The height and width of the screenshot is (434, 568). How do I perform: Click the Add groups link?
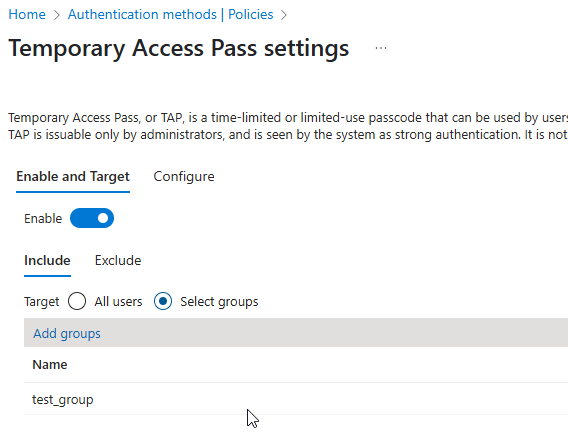pos(67,333)
